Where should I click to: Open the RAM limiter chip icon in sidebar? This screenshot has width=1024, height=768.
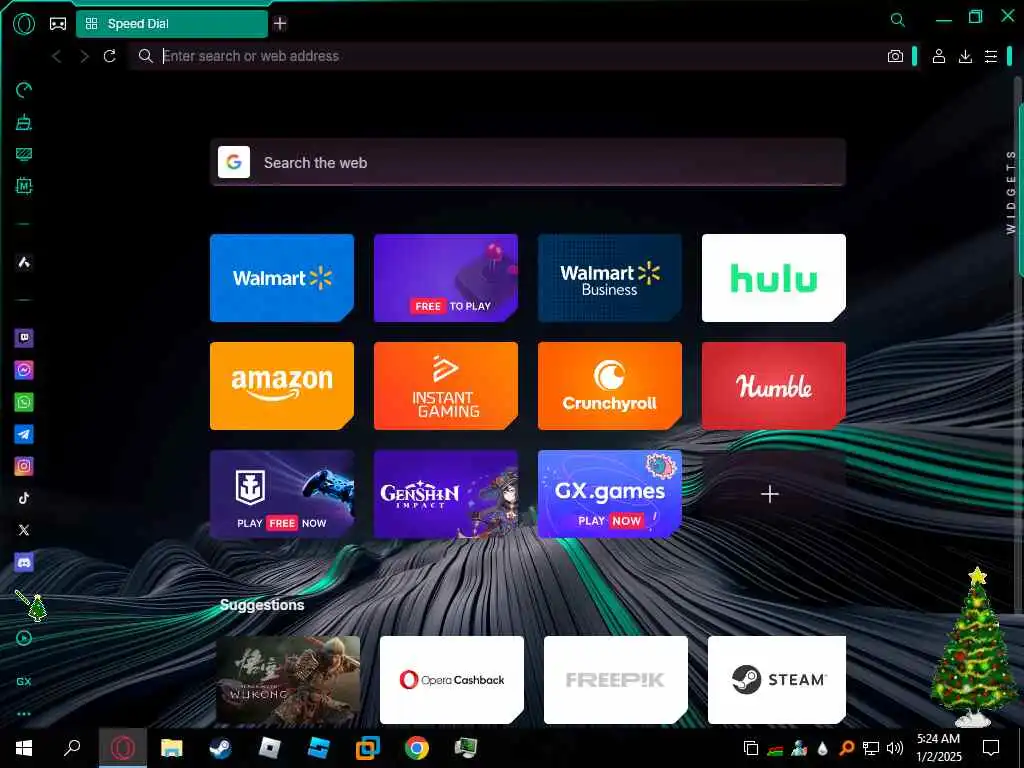24,186
